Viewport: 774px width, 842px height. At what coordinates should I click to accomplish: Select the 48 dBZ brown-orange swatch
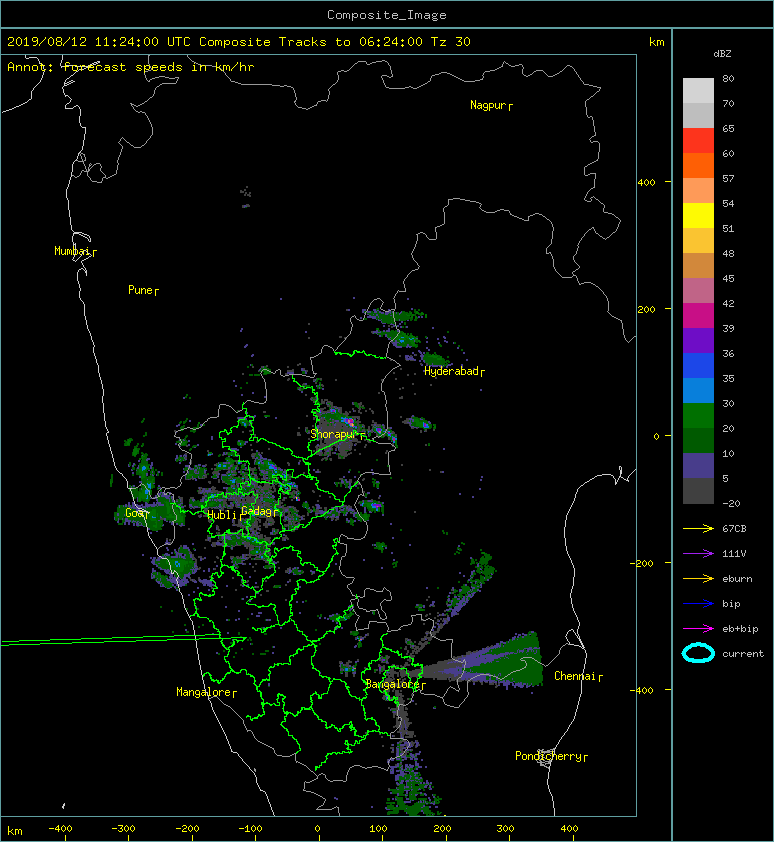698,265
